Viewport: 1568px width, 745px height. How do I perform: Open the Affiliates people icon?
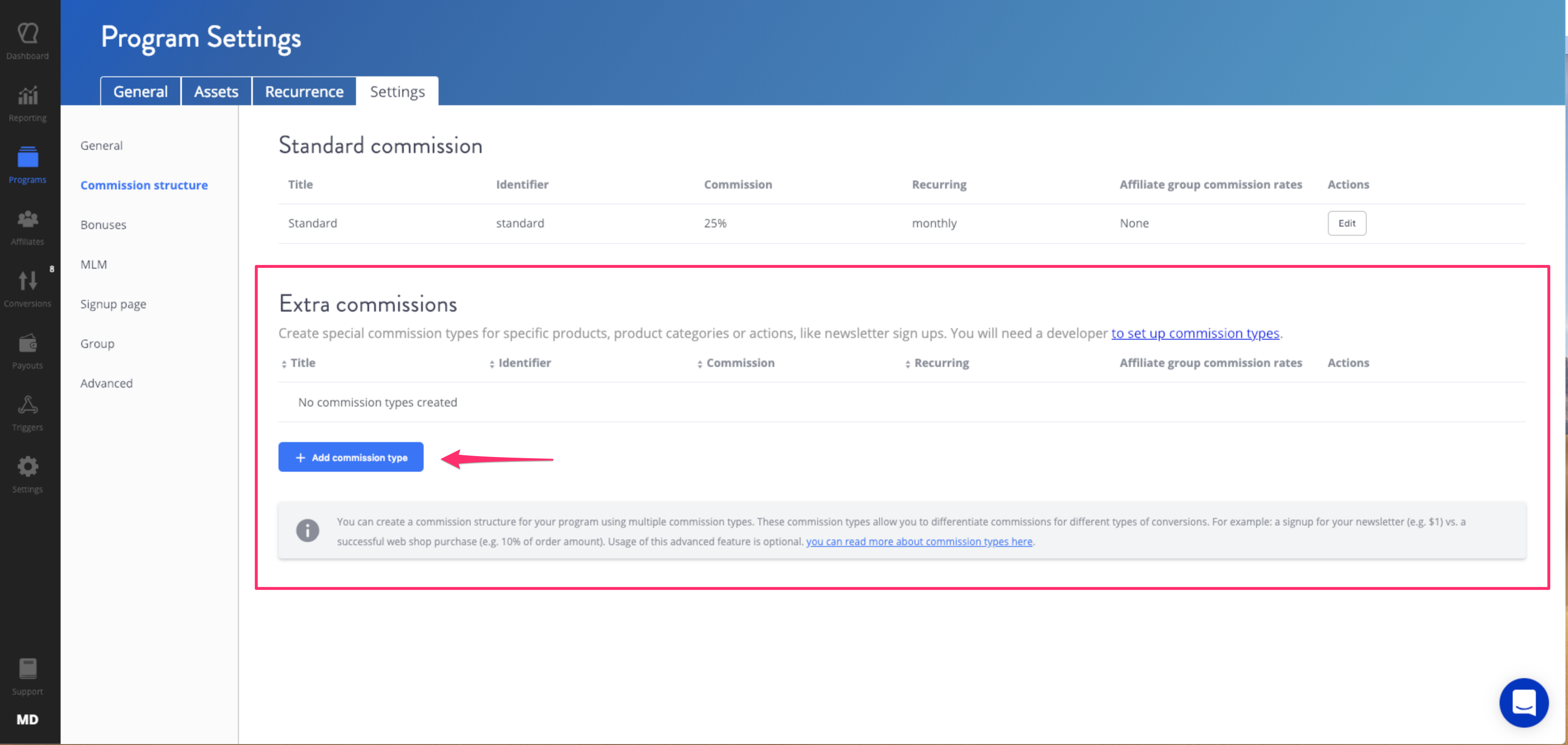coord(27,220)
